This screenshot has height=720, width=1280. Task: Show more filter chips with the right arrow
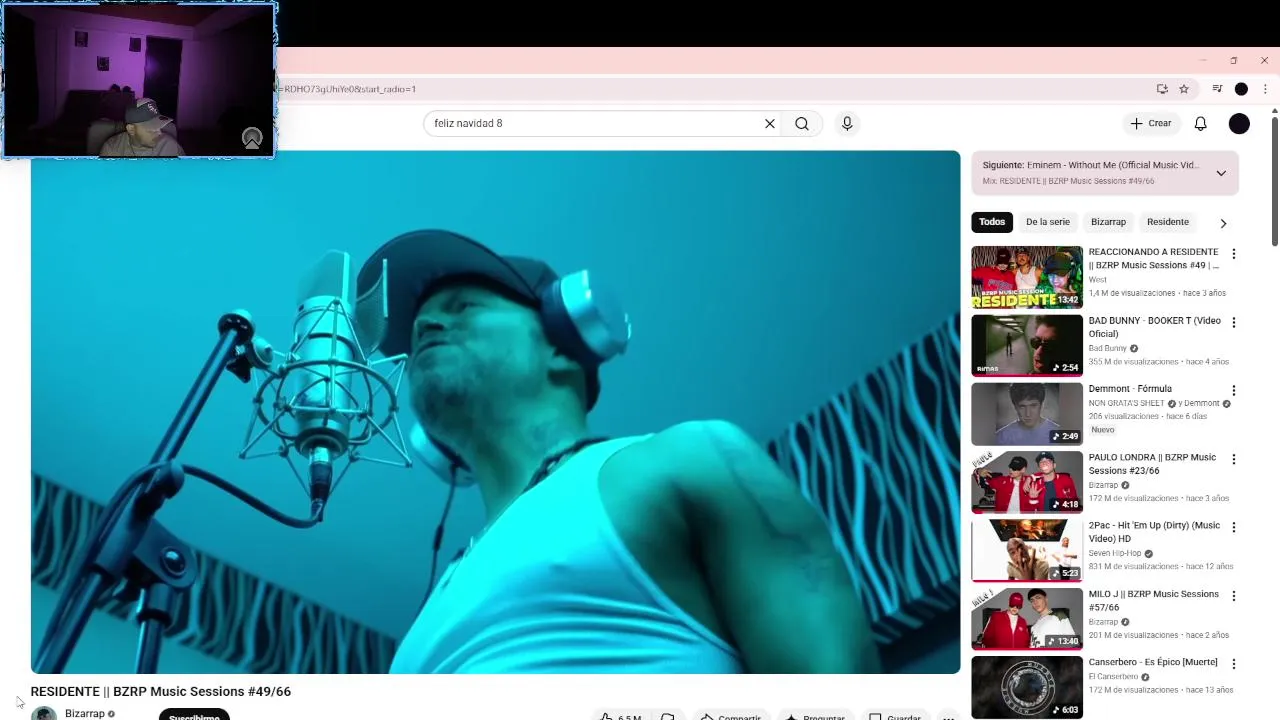coord(1223,223)
